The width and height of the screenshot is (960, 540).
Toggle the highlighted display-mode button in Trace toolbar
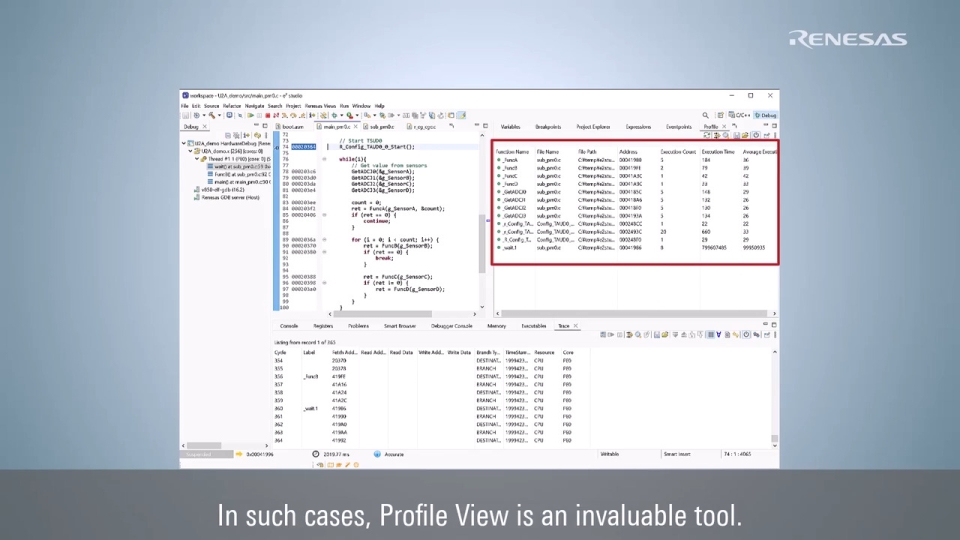click(x=710, y=335)
